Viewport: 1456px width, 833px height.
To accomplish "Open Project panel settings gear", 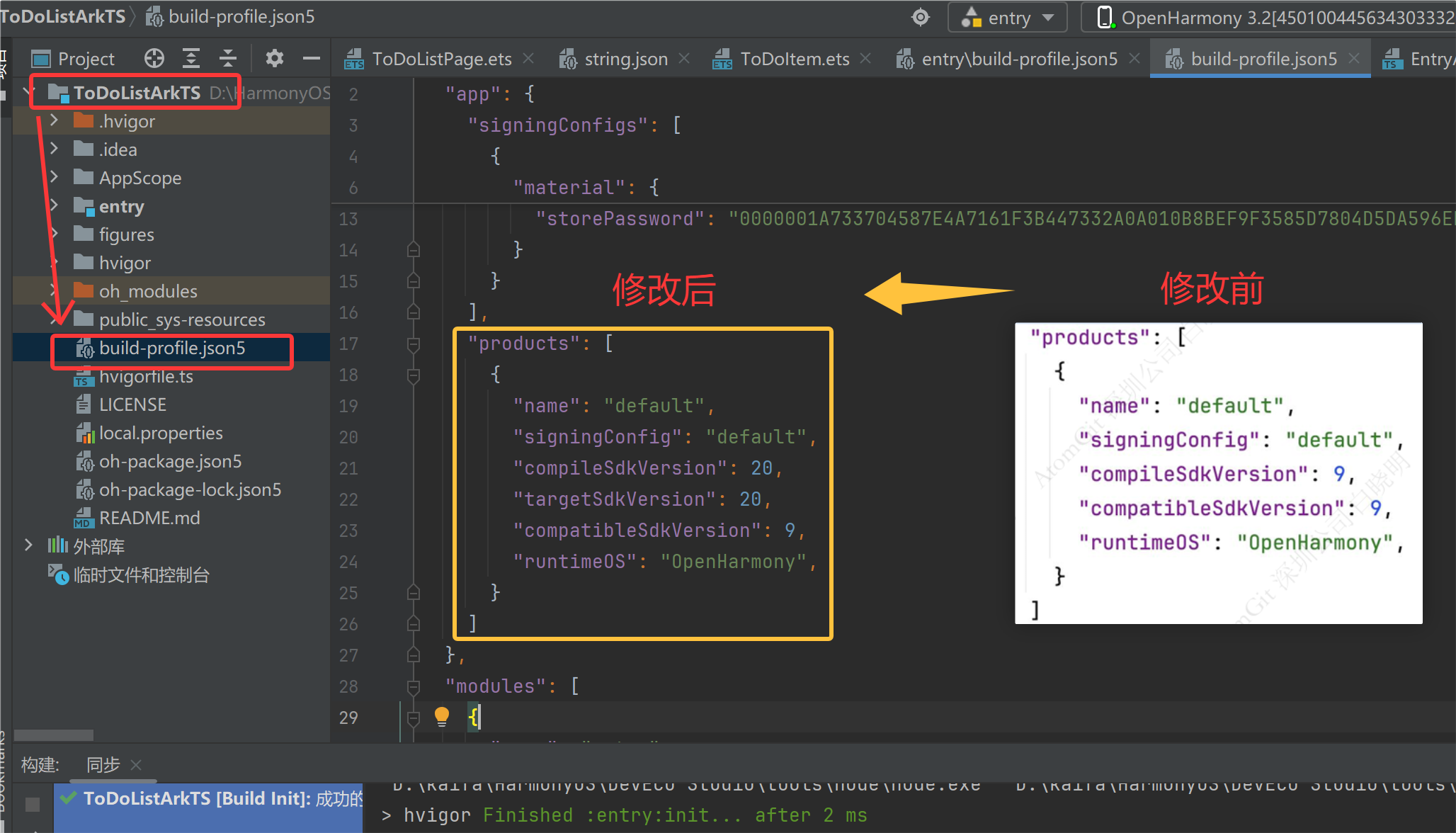I will tap(274, 58).
